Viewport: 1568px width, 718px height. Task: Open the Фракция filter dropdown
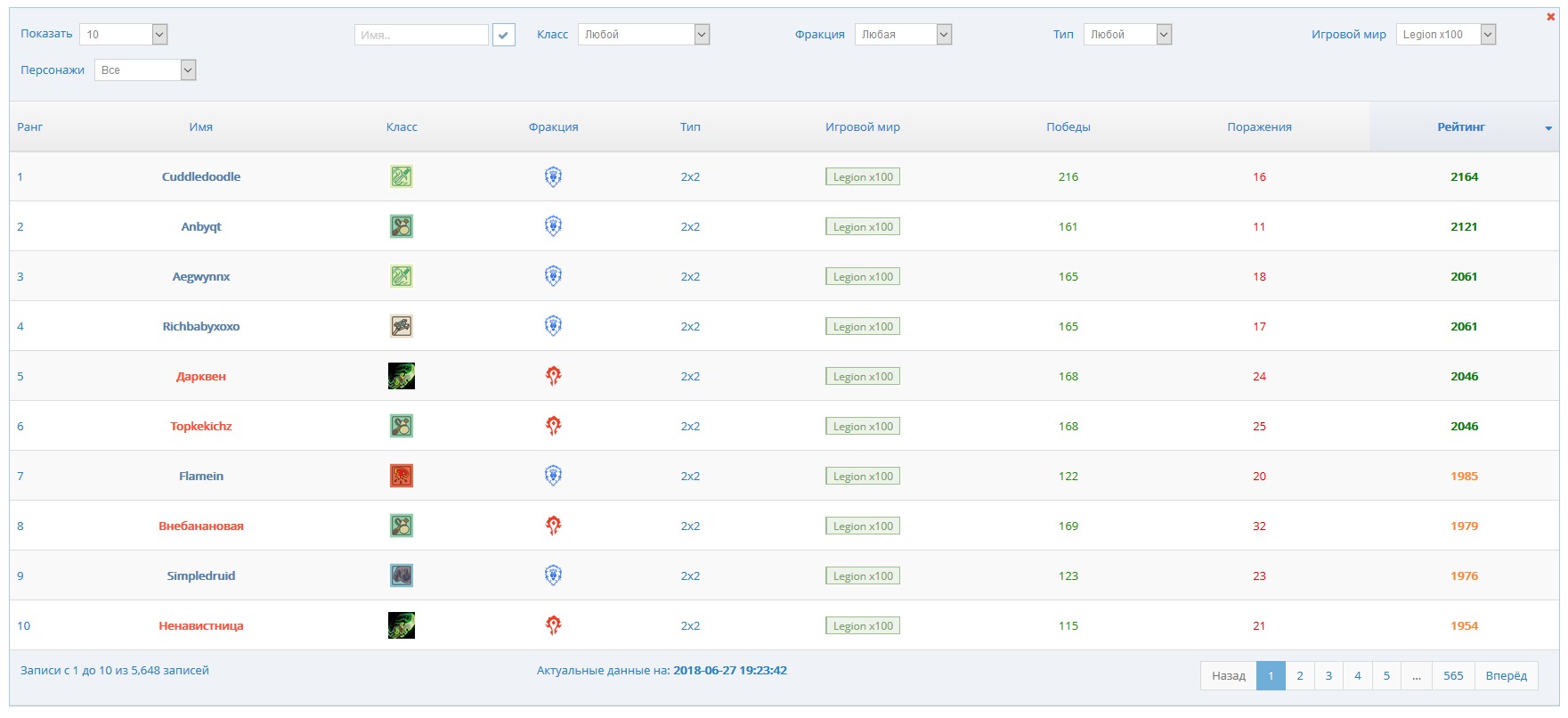pyautogui.click(x=903, y=35)
